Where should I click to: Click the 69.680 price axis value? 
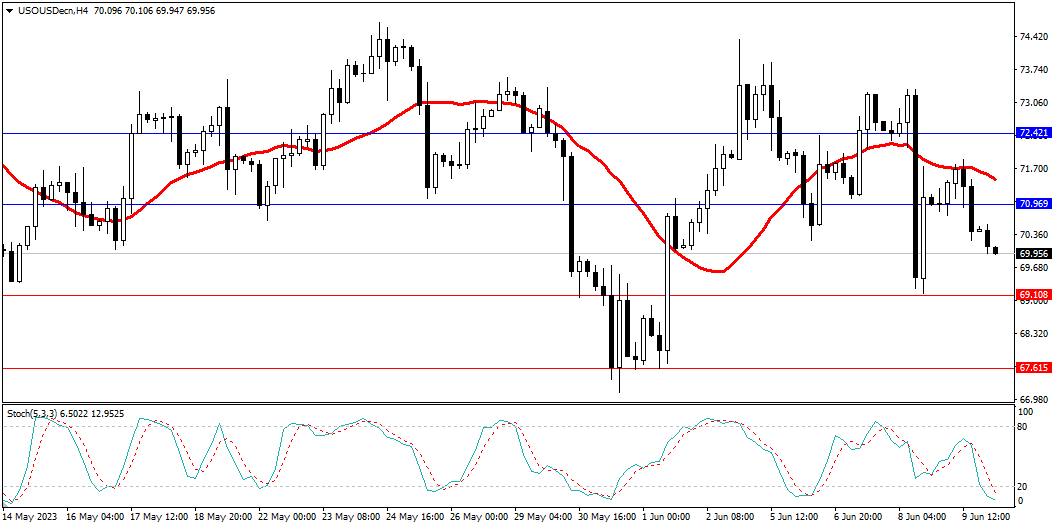tap(1033, 268)
